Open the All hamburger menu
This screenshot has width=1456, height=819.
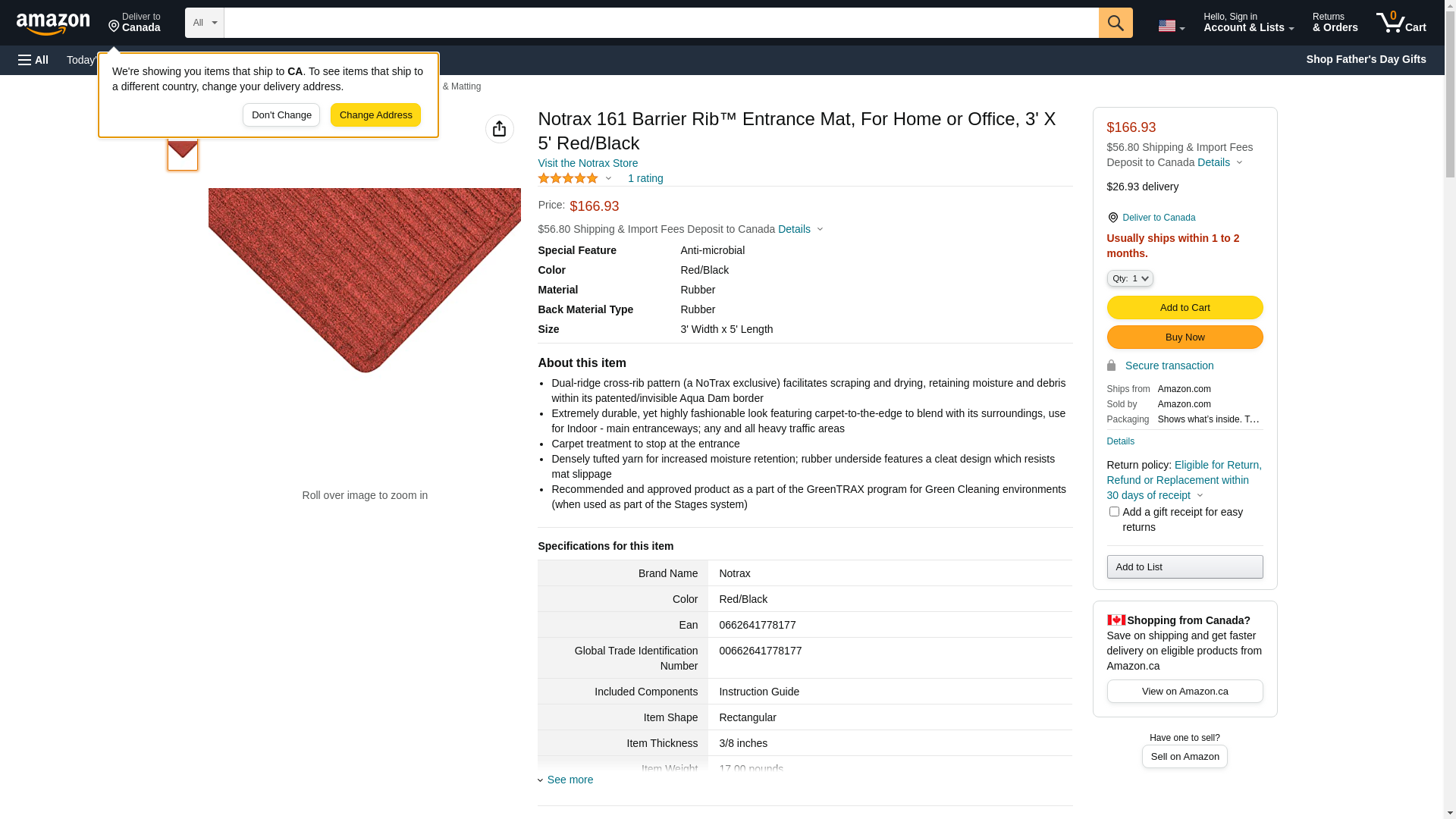tap(33, 60)
